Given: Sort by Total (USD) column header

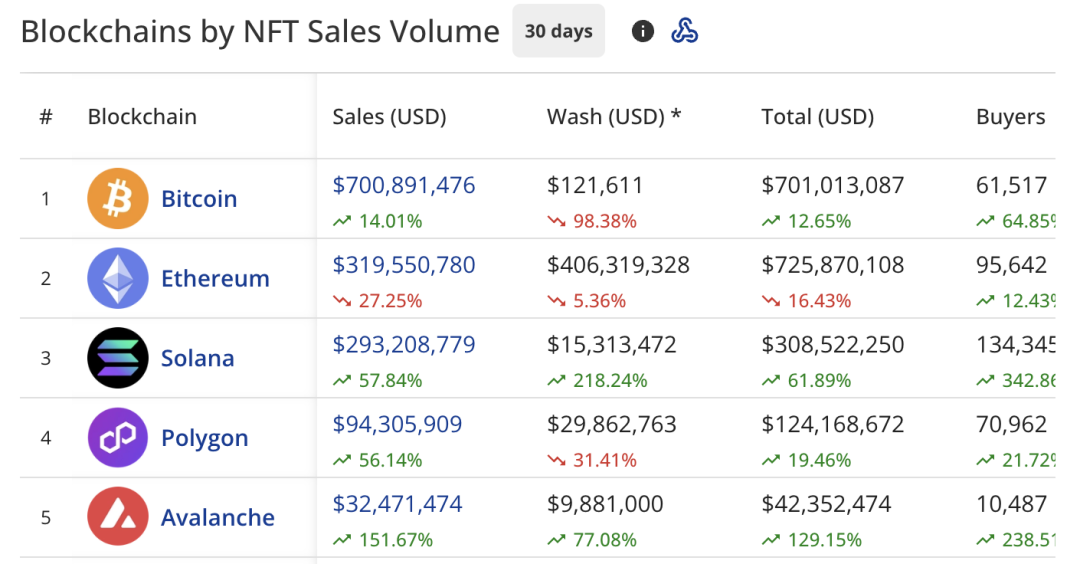Looking at the screenshot, I should click(x=817, y=117).
